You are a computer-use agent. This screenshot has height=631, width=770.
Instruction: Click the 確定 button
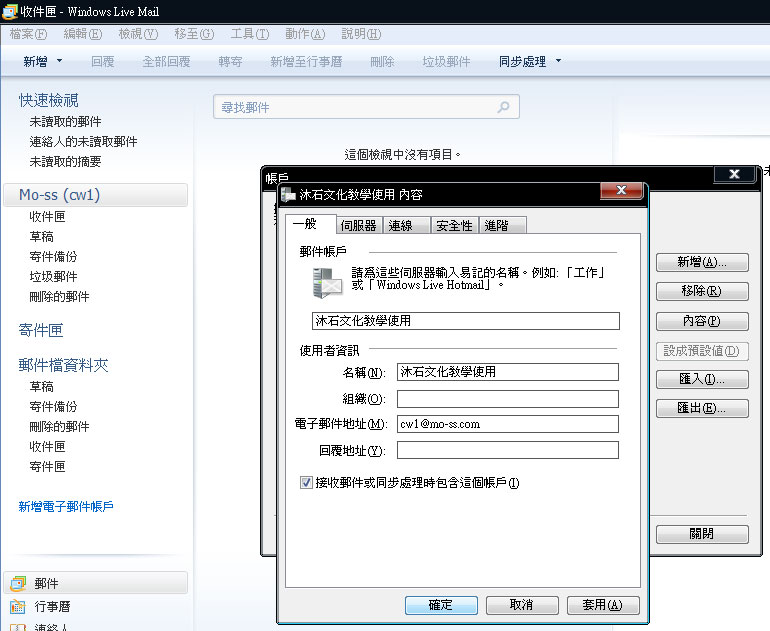[441, 605]
